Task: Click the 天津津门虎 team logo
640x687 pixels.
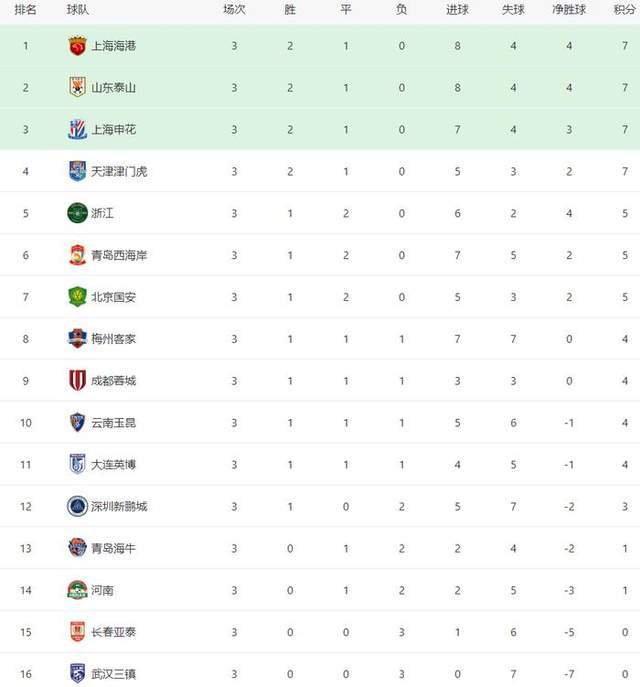Action: 78,171
